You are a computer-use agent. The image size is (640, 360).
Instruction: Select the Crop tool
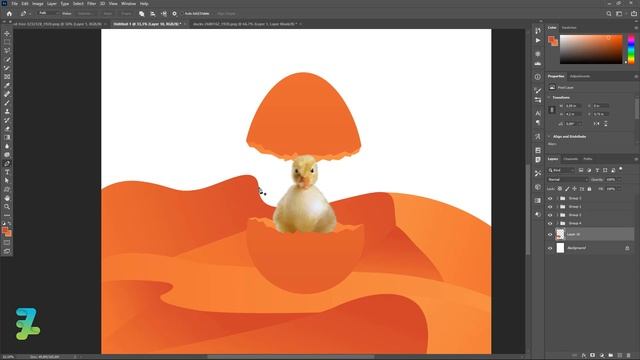coord(7,68)
